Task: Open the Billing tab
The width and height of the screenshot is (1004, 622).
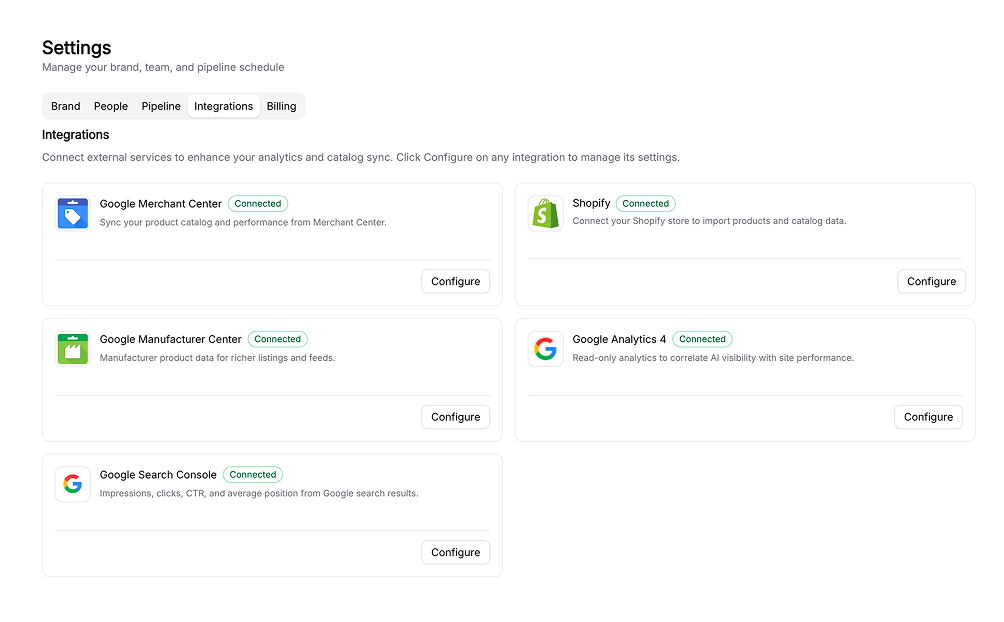Action: click(281, 106)
